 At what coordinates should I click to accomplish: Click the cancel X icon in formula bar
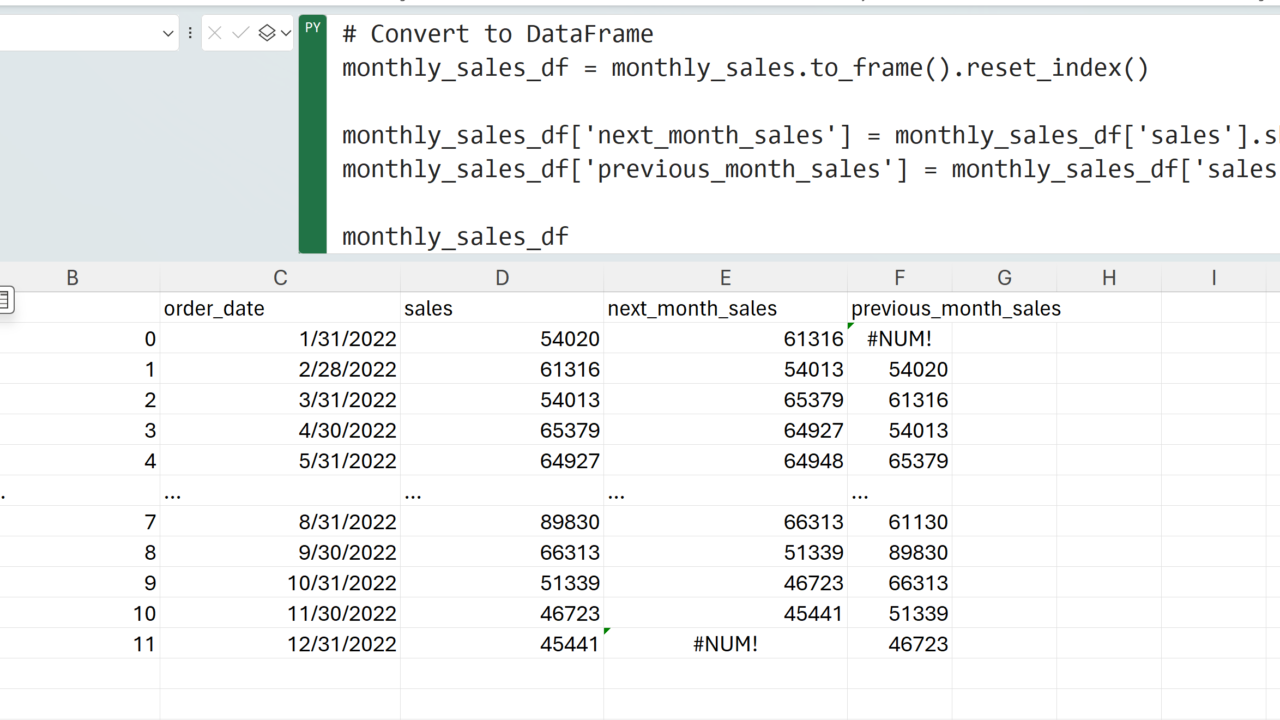215,34
